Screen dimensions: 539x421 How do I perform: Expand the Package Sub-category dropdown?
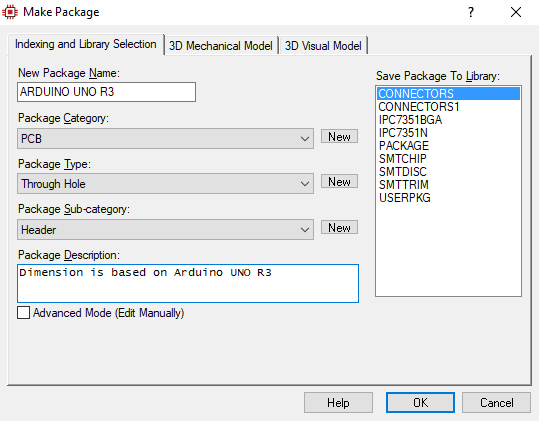coord(165,230)
